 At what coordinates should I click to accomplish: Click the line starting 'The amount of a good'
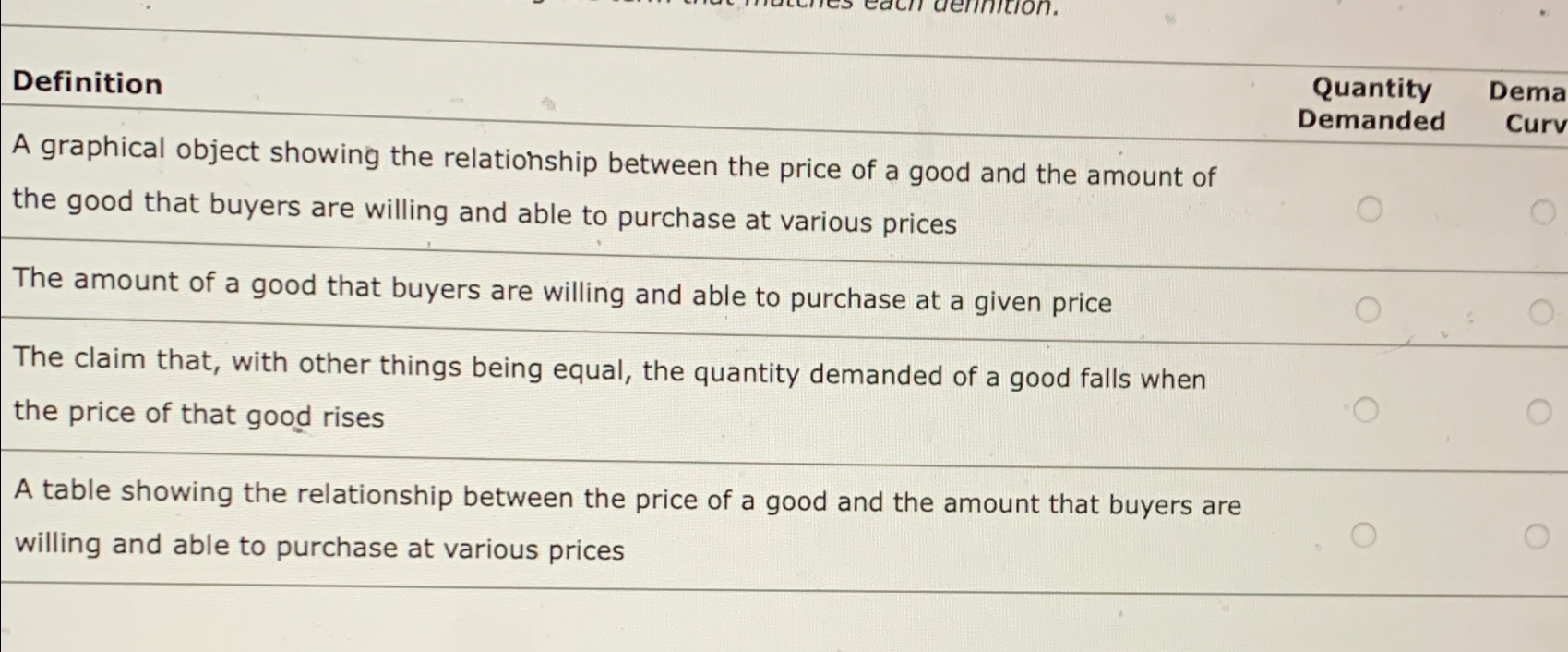point(562,291)
